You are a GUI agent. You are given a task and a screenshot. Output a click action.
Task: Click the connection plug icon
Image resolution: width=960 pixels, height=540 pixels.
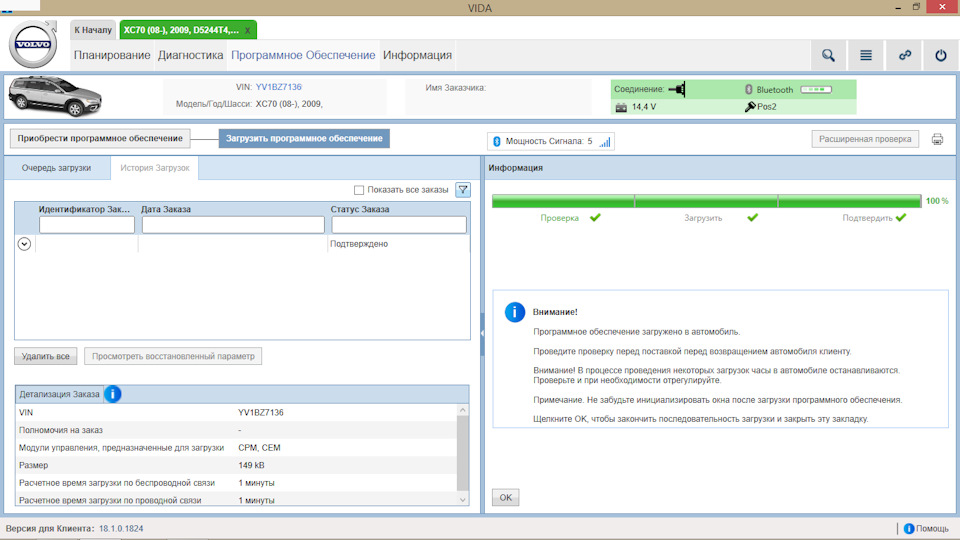[x=677, y=89]
